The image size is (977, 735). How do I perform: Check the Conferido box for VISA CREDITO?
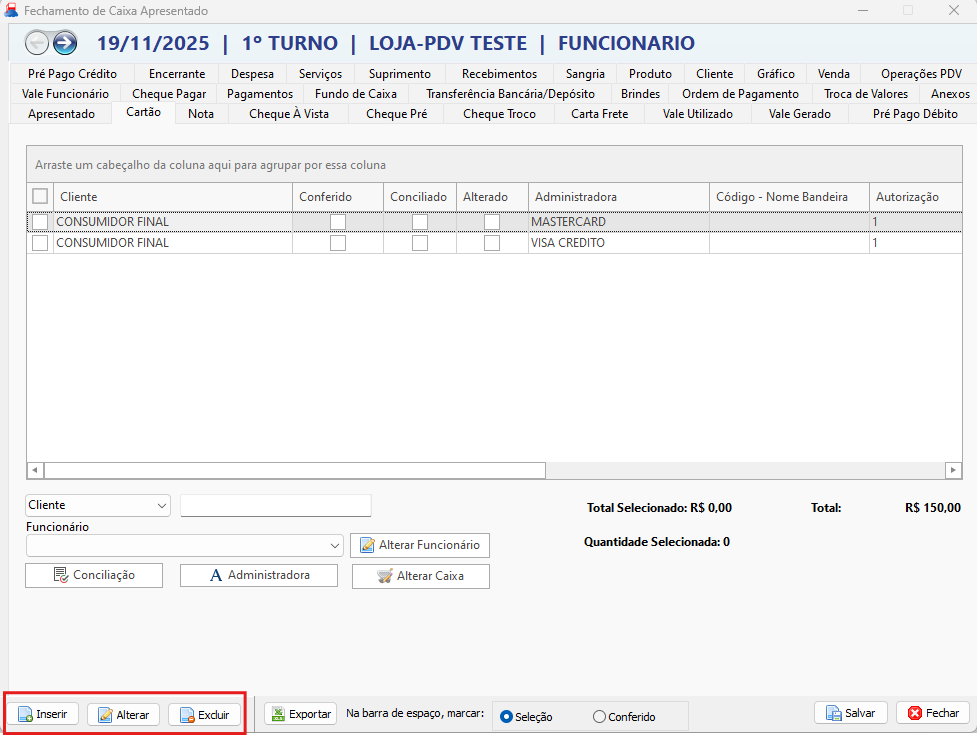point(338,243)
